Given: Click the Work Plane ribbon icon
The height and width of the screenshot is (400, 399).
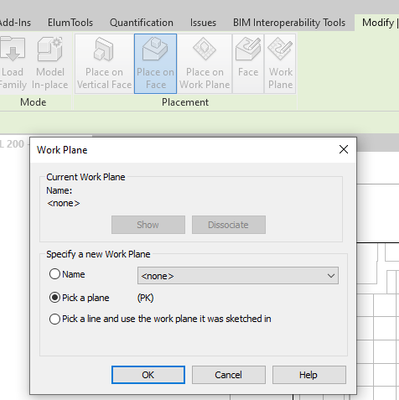Looking at the screenshot, I should click(280, 63).
